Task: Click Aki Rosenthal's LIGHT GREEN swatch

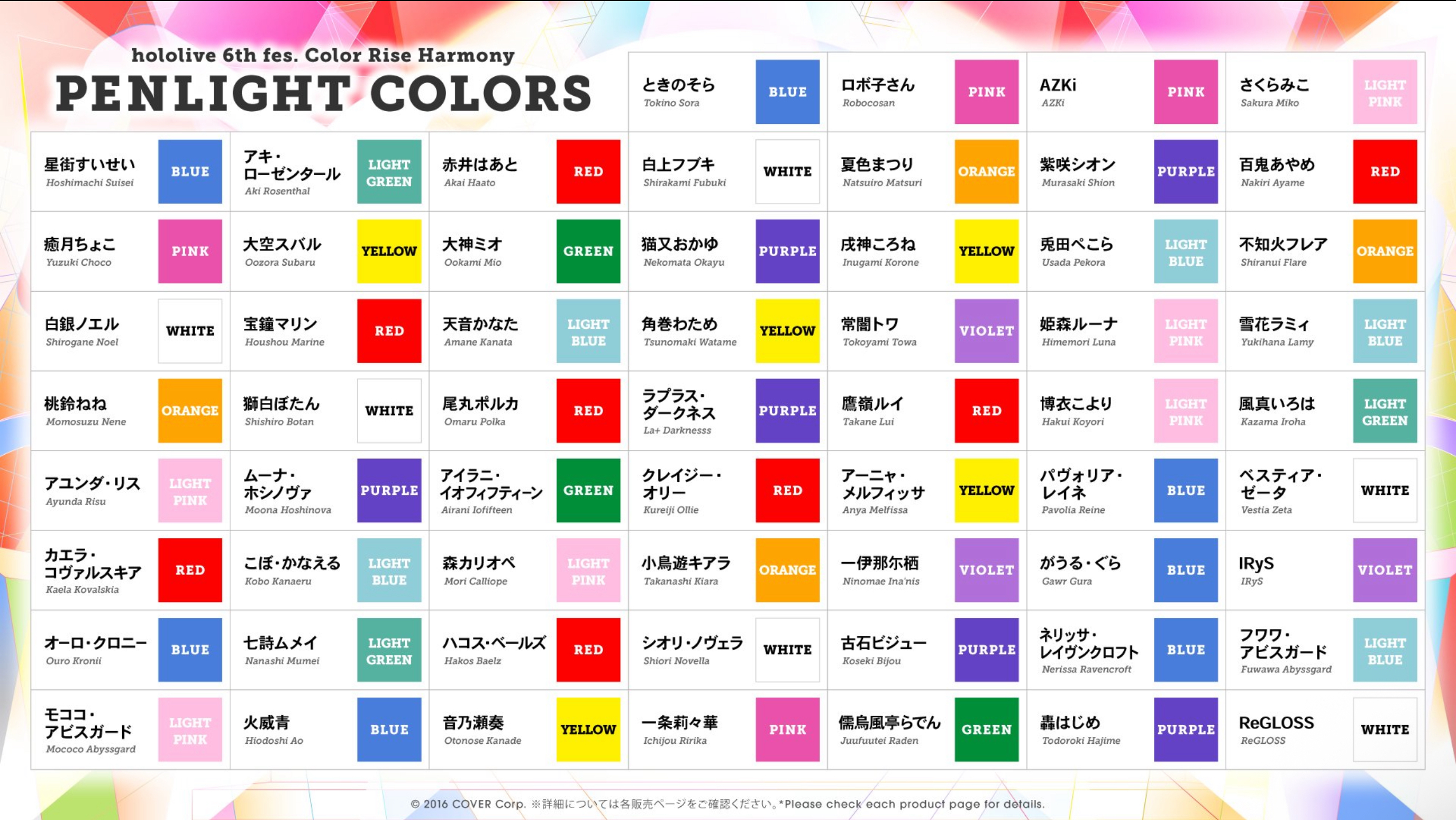Action: click(389, 172)
